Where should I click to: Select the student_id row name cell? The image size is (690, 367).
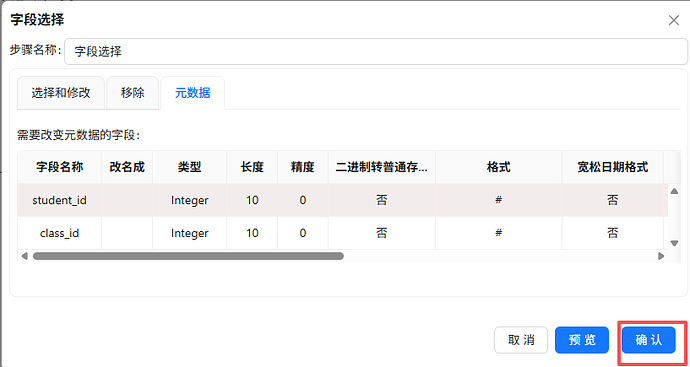click(x=59, y=200)
